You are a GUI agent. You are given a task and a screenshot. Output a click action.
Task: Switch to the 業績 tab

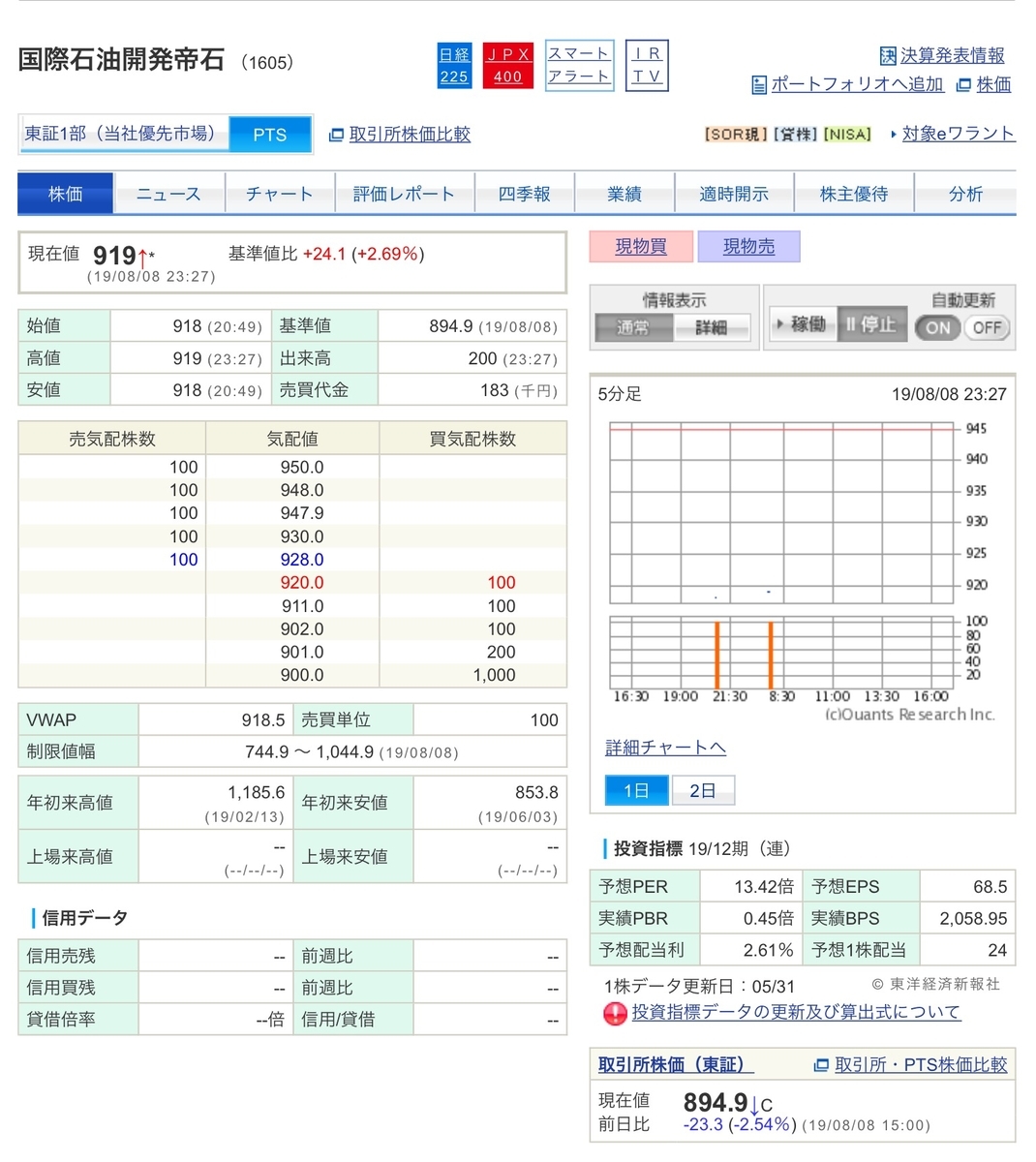point(625,194)
